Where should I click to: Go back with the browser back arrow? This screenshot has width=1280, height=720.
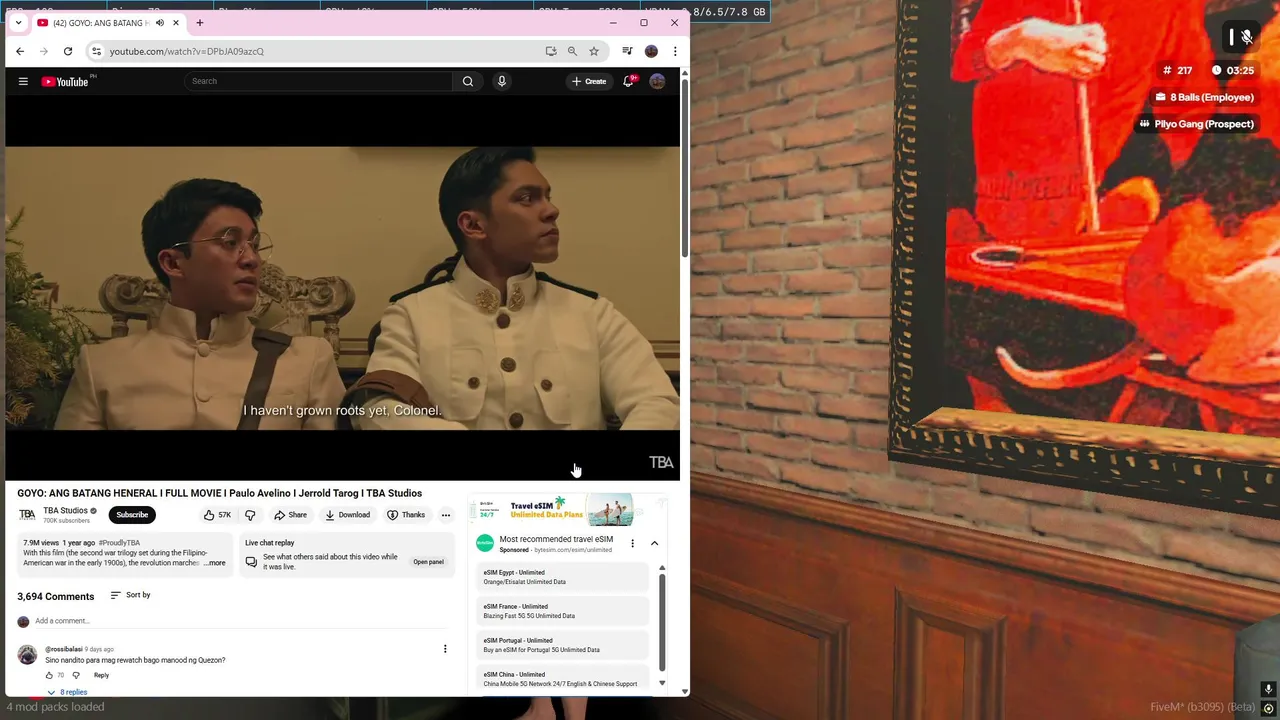(x=20, y=51)
